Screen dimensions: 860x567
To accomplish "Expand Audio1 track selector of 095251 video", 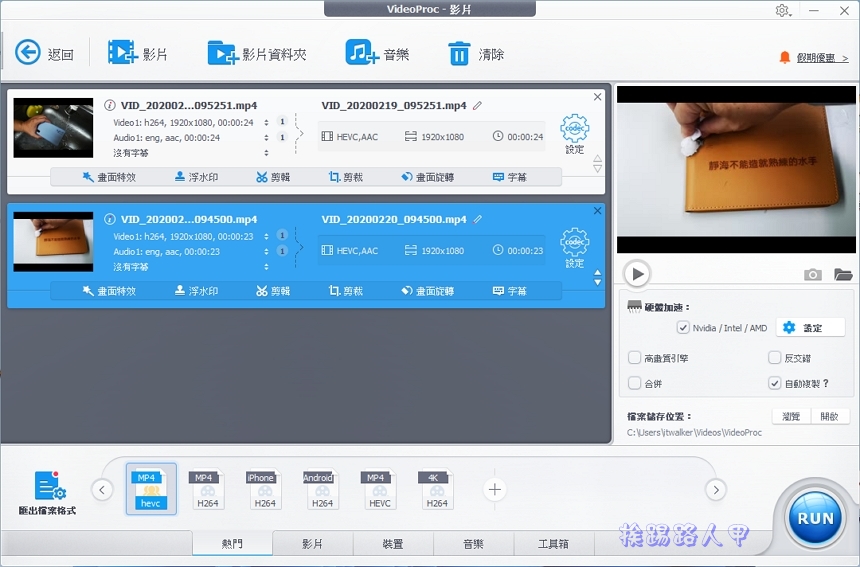I will (x=267, y=138).
